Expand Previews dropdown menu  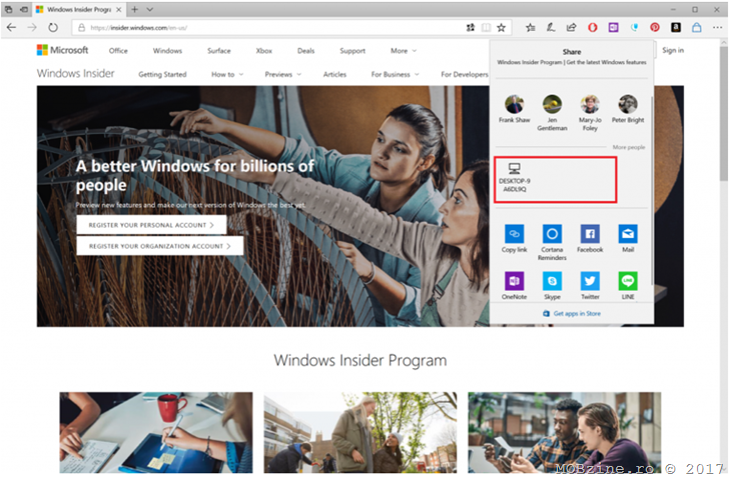pos(283,74)
